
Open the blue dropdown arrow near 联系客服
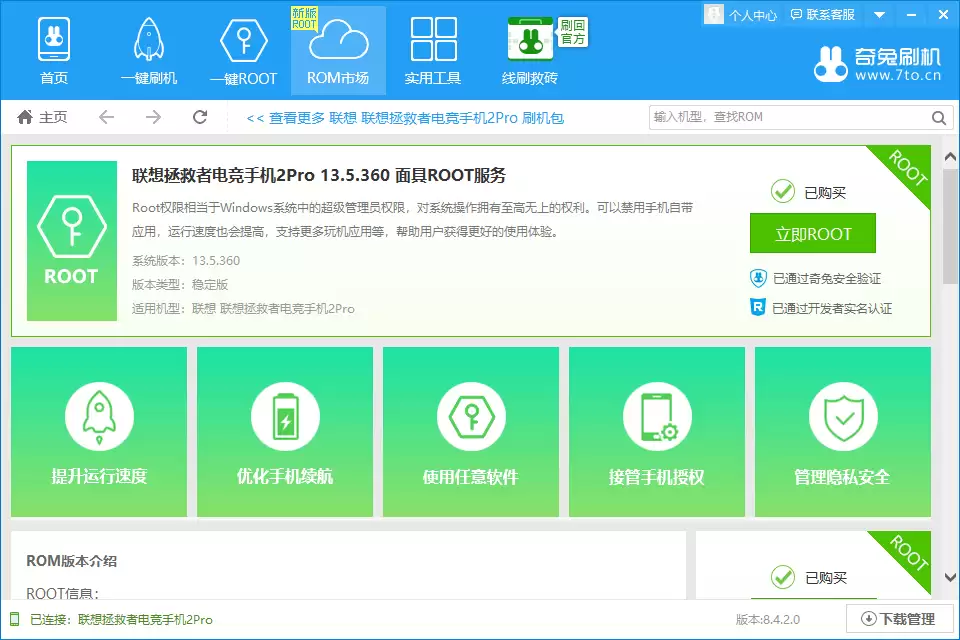point(878,14)
